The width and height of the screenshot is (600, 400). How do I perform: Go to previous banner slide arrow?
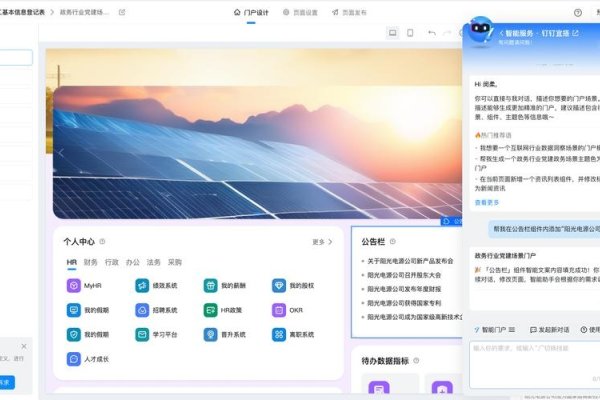(x=61, y=153)
